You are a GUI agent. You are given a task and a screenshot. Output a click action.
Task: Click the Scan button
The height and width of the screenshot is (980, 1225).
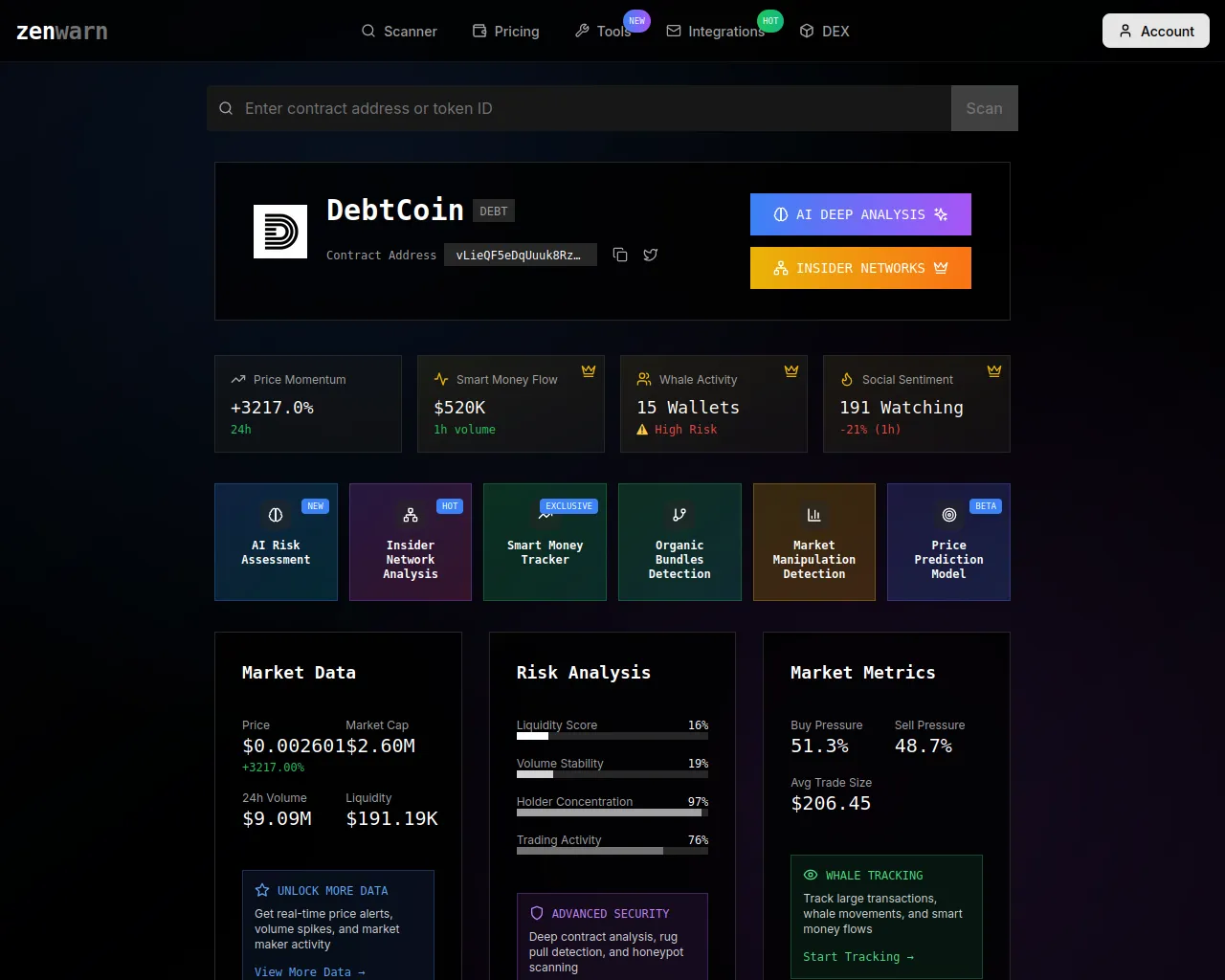[x=985, y=108]
